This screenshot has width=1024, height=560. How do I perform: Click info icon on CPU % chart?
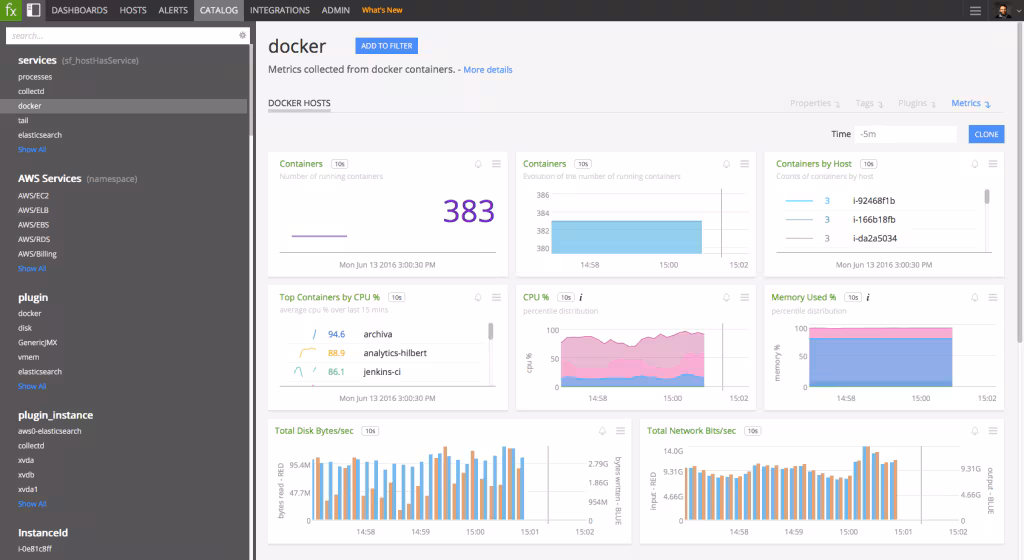click(x=581, y=297)
